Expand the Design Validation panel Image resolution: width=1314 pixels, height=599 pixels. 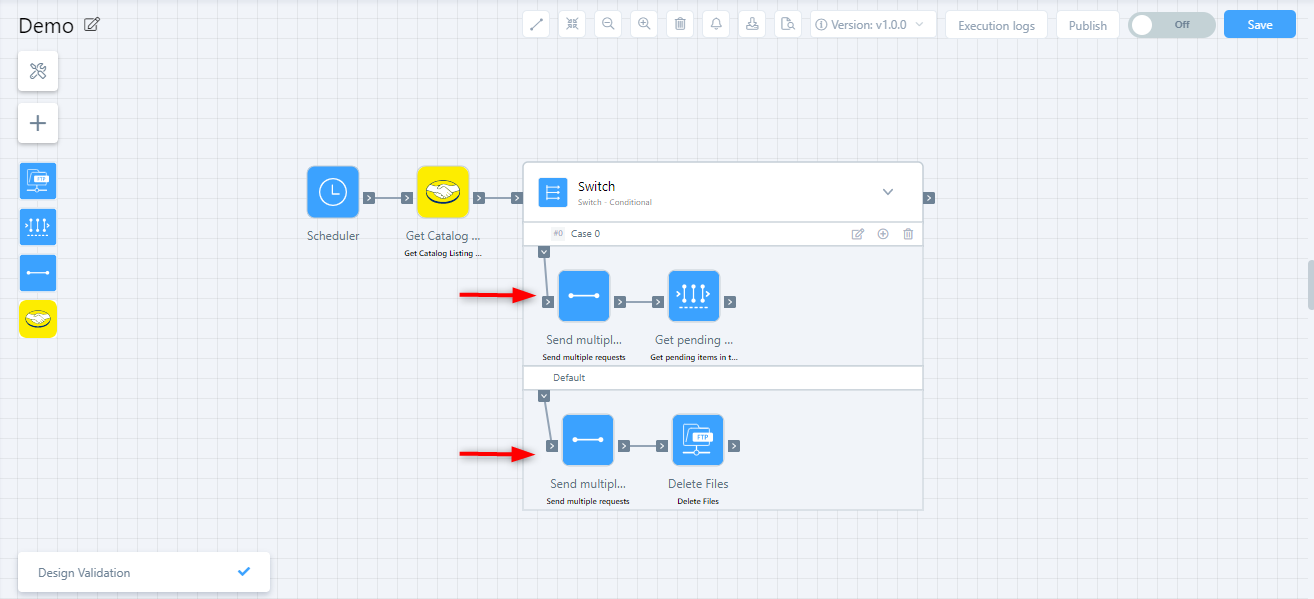click(144, 572)
